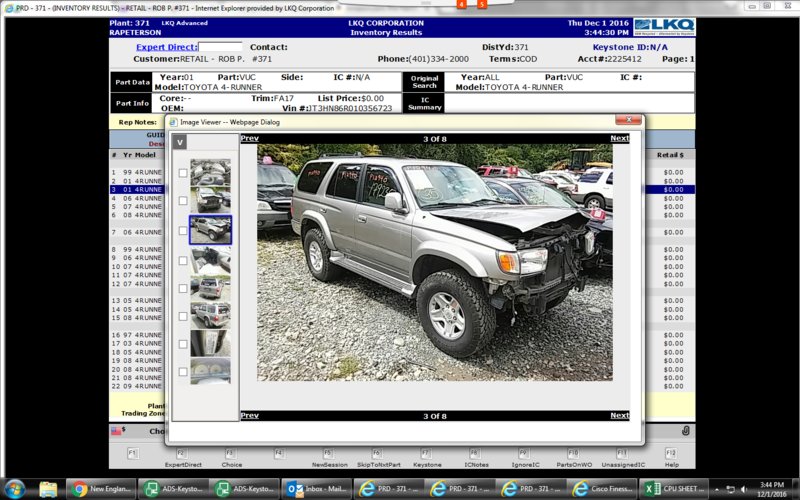Click the F9 IgnoreIC icon

click(524, 453)
